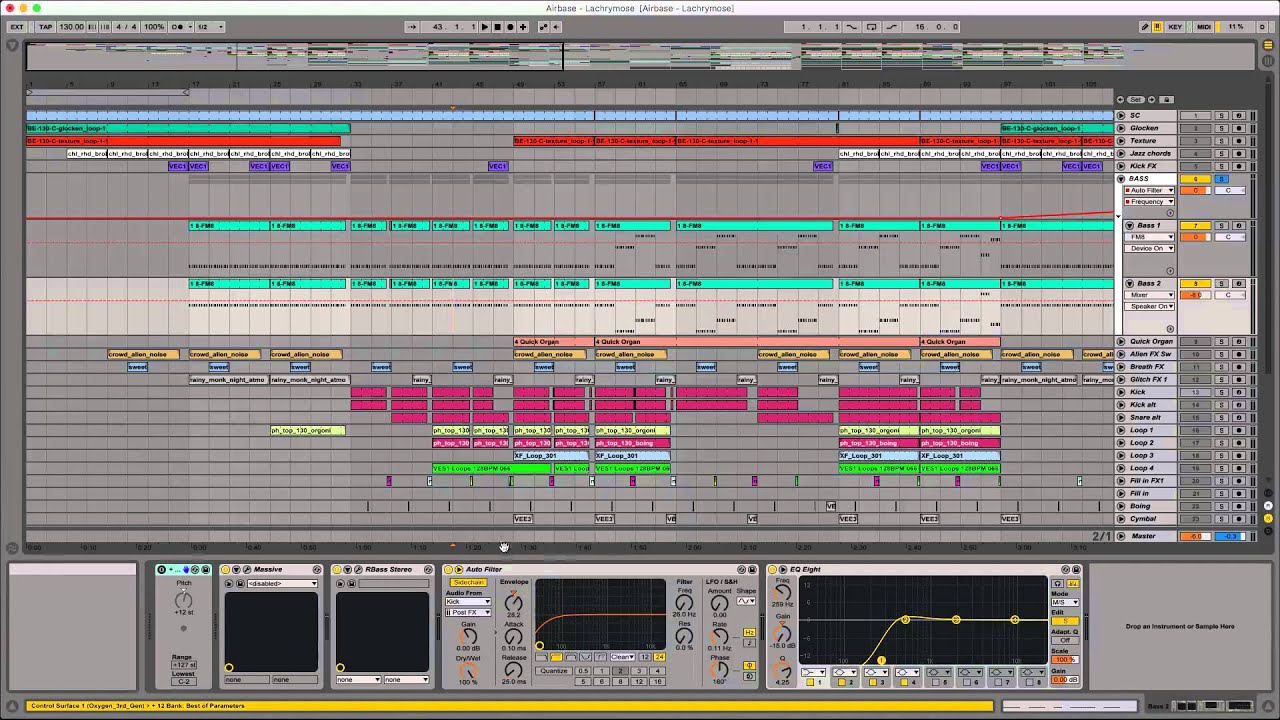Screen dimensions: 1280x720
Task: Solo the Kick FX track
Action: click(x=1221, y=166)
